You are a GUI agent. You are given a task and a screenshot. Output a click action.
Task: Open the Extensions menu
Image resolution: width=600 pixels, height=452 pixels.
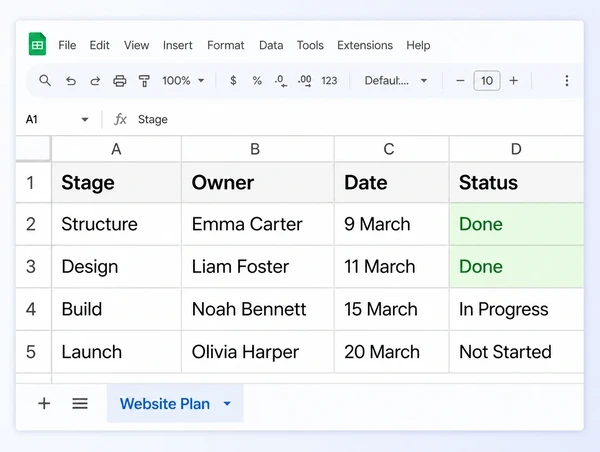[x=365, y=45]
